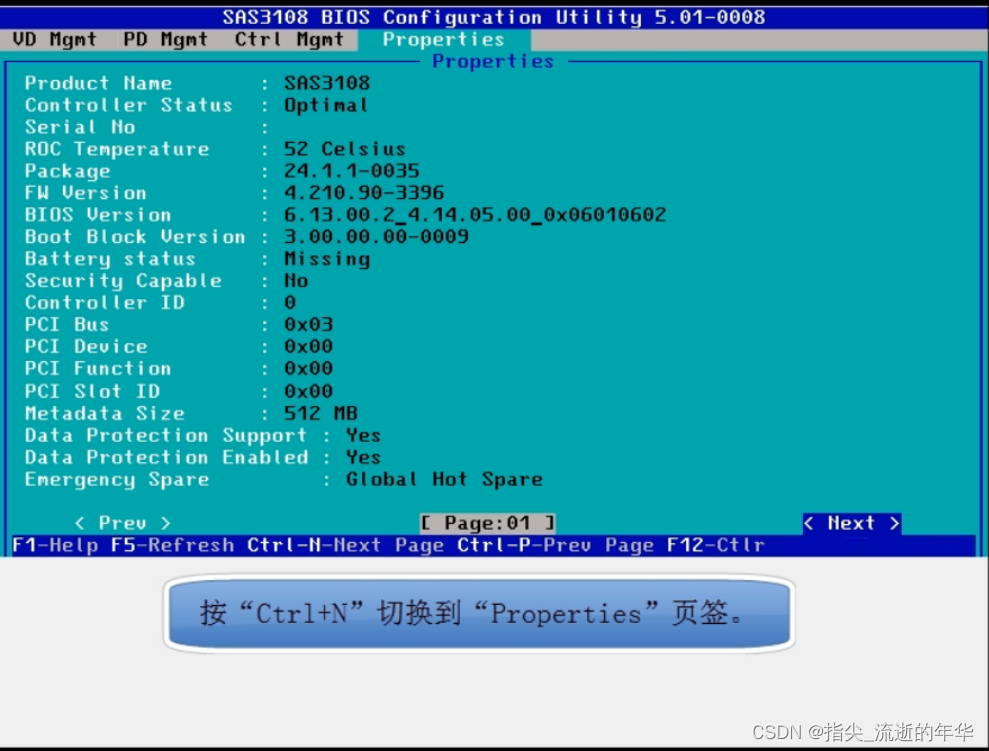Open the PD Mgmt tab
Image resolution: width=989 pixels, height=751 pixels.
(165, 40)
